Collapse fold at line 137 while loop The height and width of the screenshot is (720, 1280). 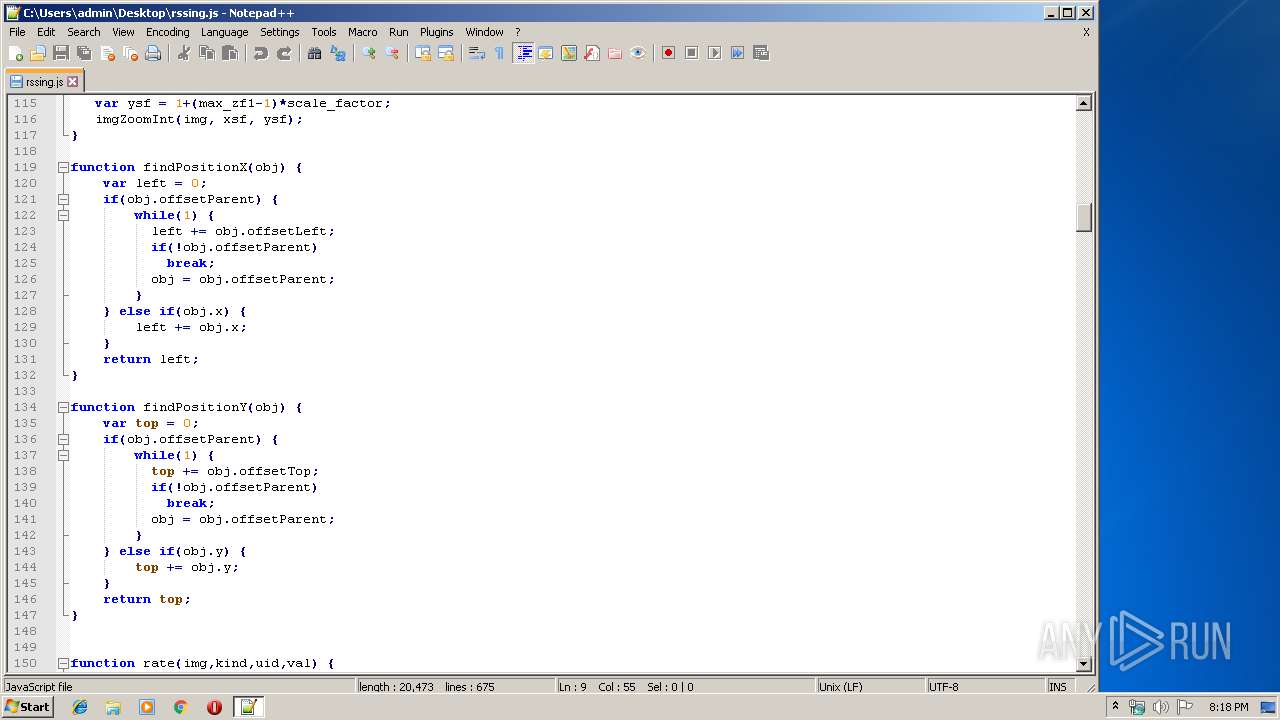(x=63, y=455)
